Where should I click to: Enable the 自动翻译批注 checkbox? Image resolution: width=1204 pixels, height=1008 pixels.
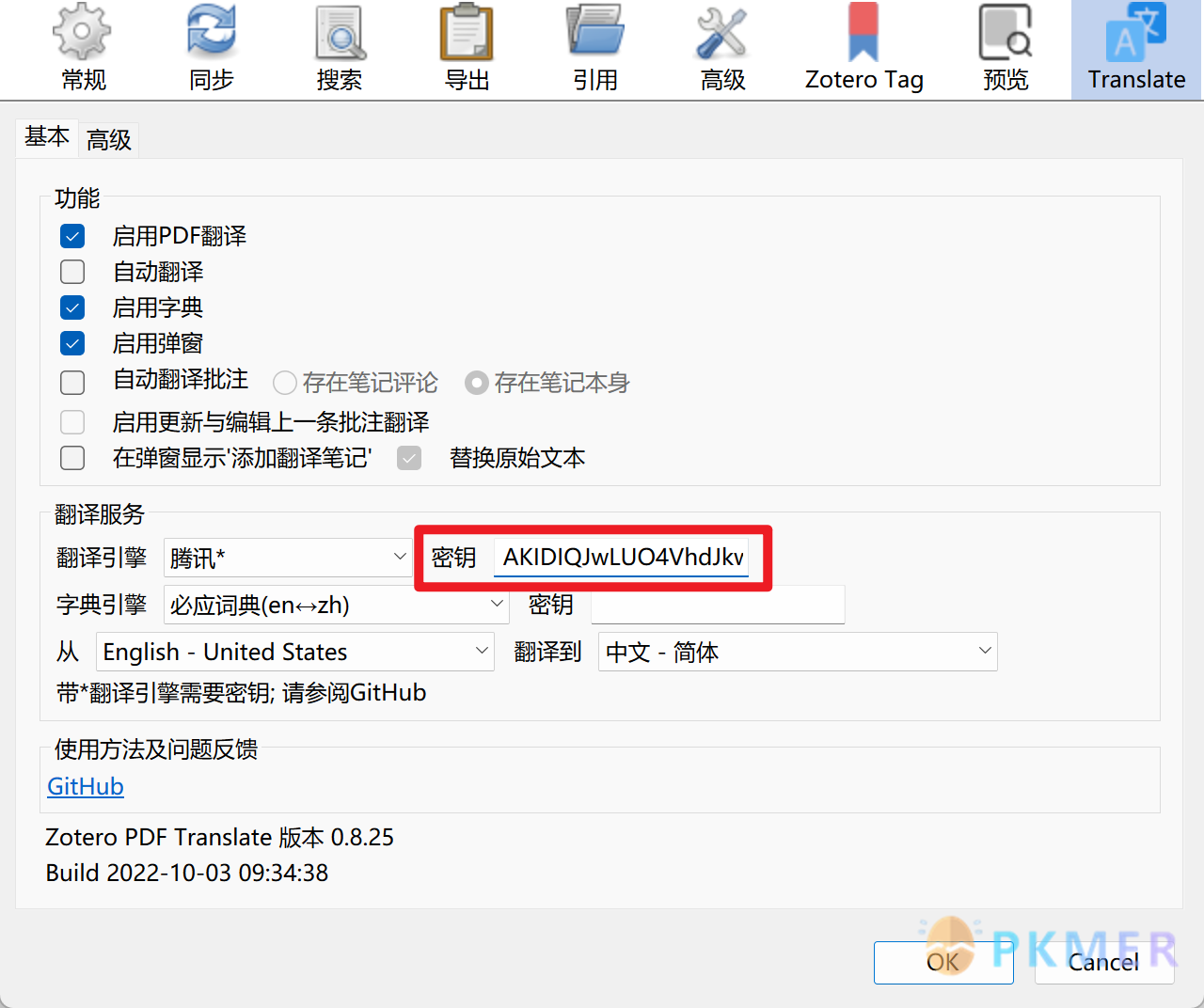pyautogui.click(x=72, y=383)
